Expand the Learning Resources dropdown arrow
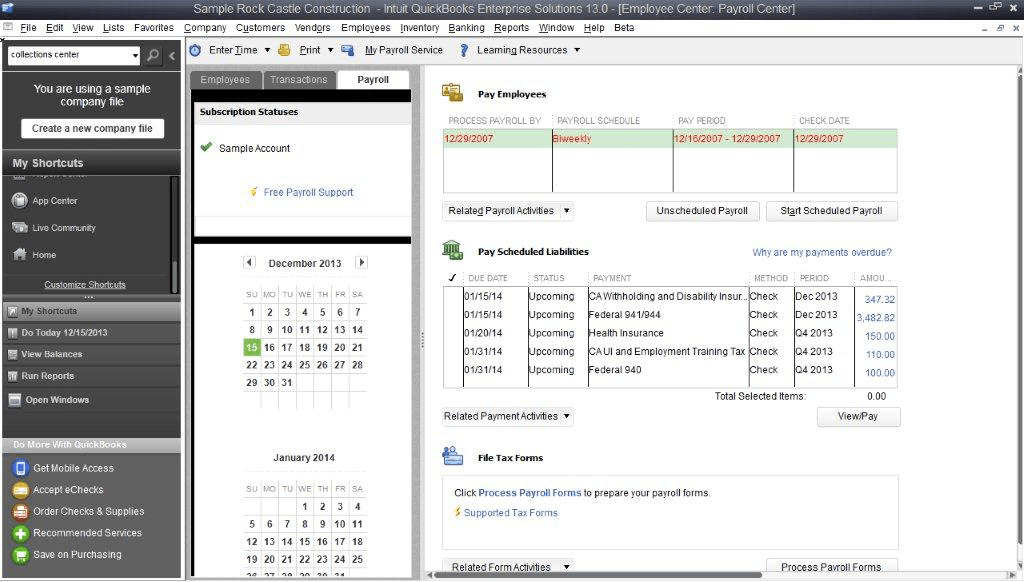This screenshot has height=582, width=1024. [x=577, y=50]
